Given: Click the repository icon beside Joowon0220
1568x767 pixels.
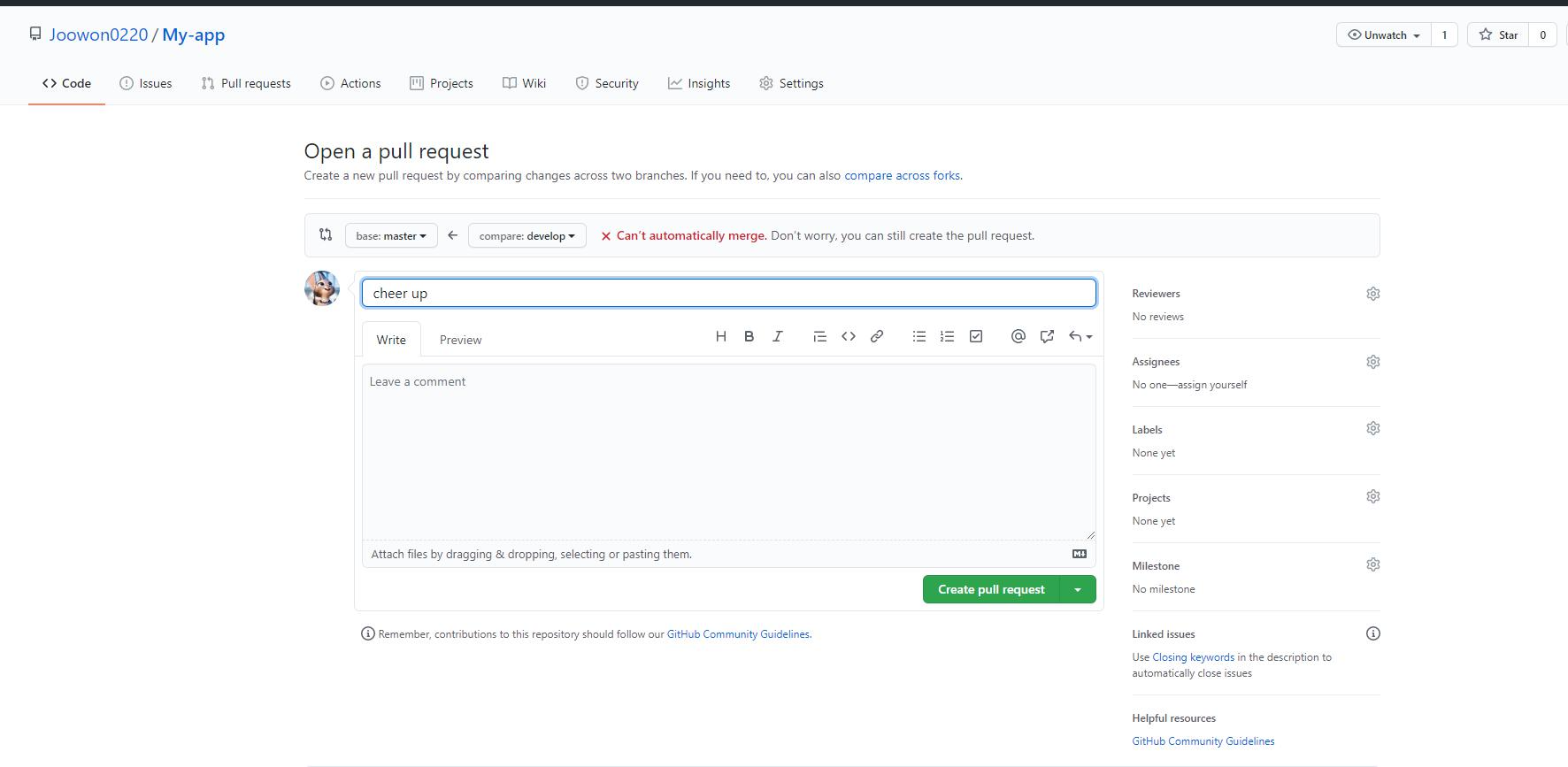Looking at the screenshot, I should click(x=35, y=34).
